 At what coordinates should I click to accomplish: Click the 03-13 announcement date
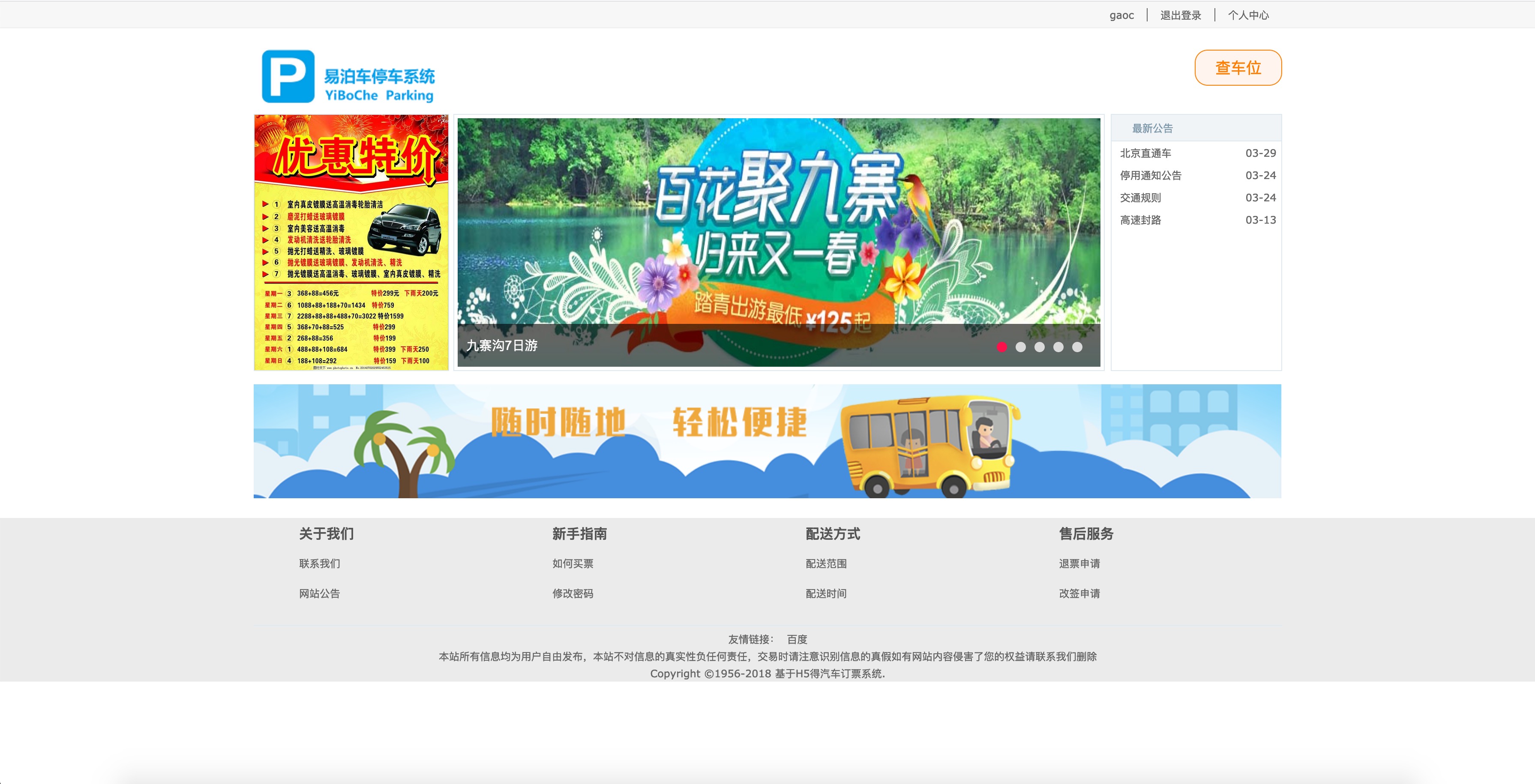1260,220
